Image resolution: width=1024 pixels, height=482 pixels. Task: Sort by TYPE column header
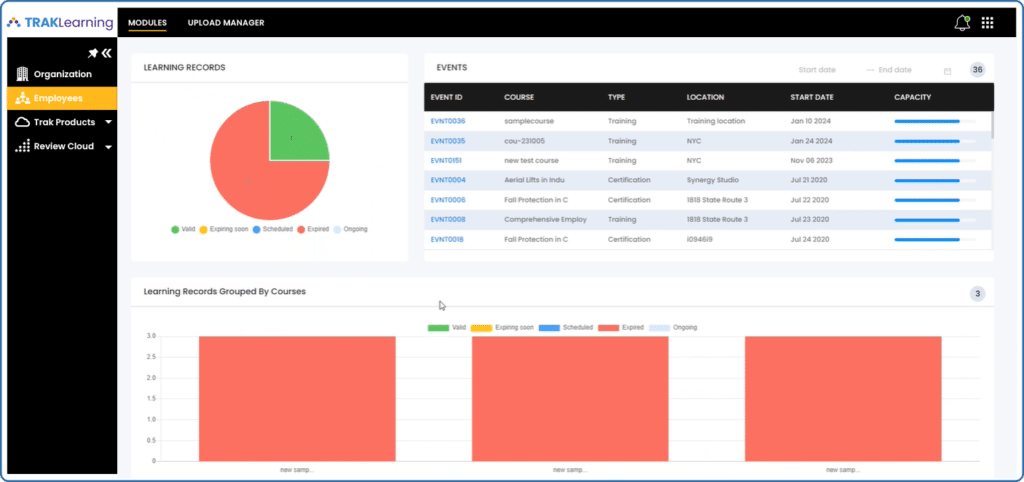click(616, 97)
